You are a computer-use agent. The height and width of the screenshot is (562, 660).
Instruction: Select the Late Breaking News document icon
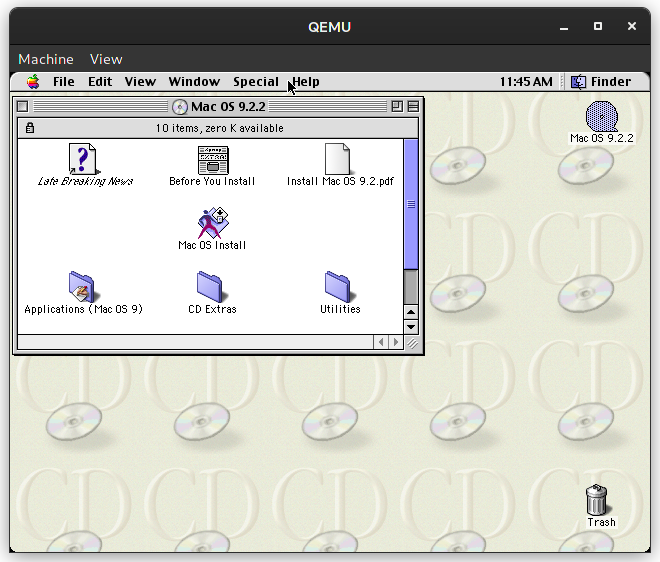click(83, 159)
